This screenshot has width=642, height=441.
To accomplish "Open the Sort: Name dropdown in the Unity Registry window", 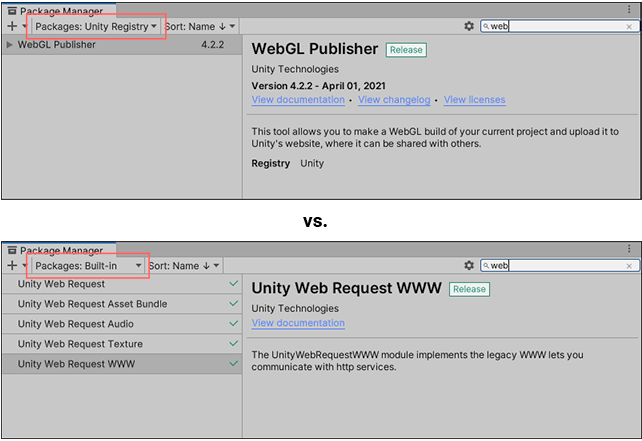I will (x=201, y=26).
